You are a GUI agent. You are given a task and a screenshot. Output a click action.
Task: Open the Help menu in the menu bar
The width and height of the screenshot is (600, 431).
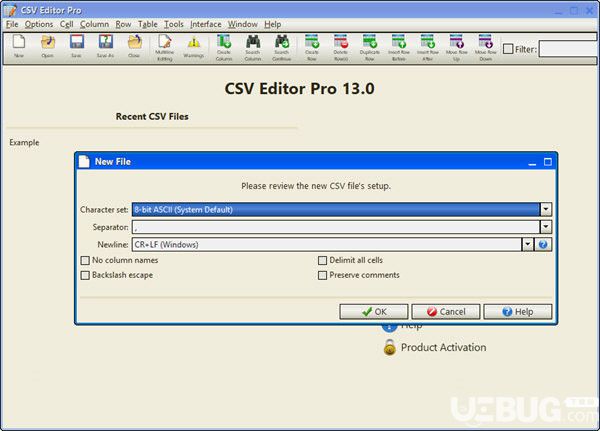[272, 24]
